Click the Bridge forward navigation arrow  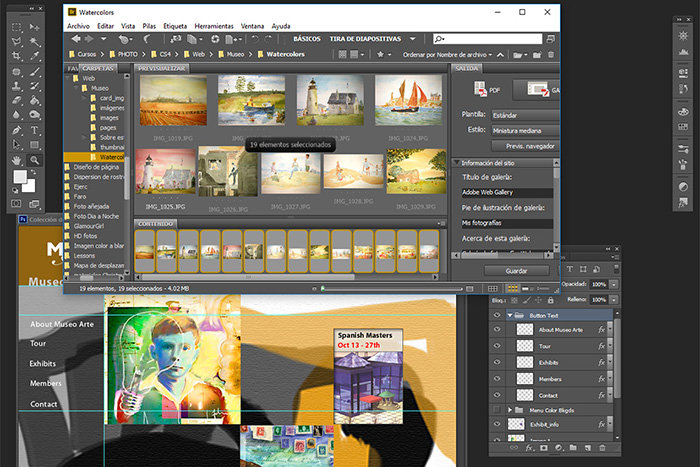tap(89, 39)
